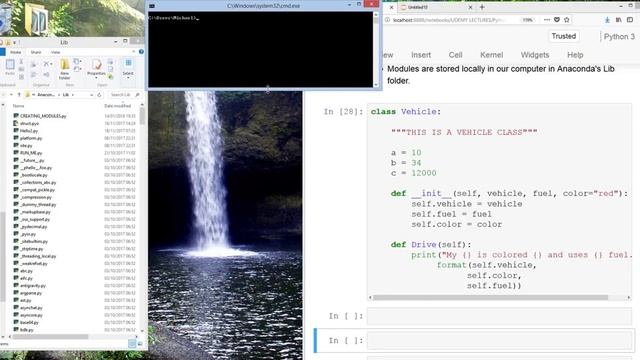Open the address bar history dropdown in Explorer
Screen dimensions: 640x360
(x=91, y=95)
